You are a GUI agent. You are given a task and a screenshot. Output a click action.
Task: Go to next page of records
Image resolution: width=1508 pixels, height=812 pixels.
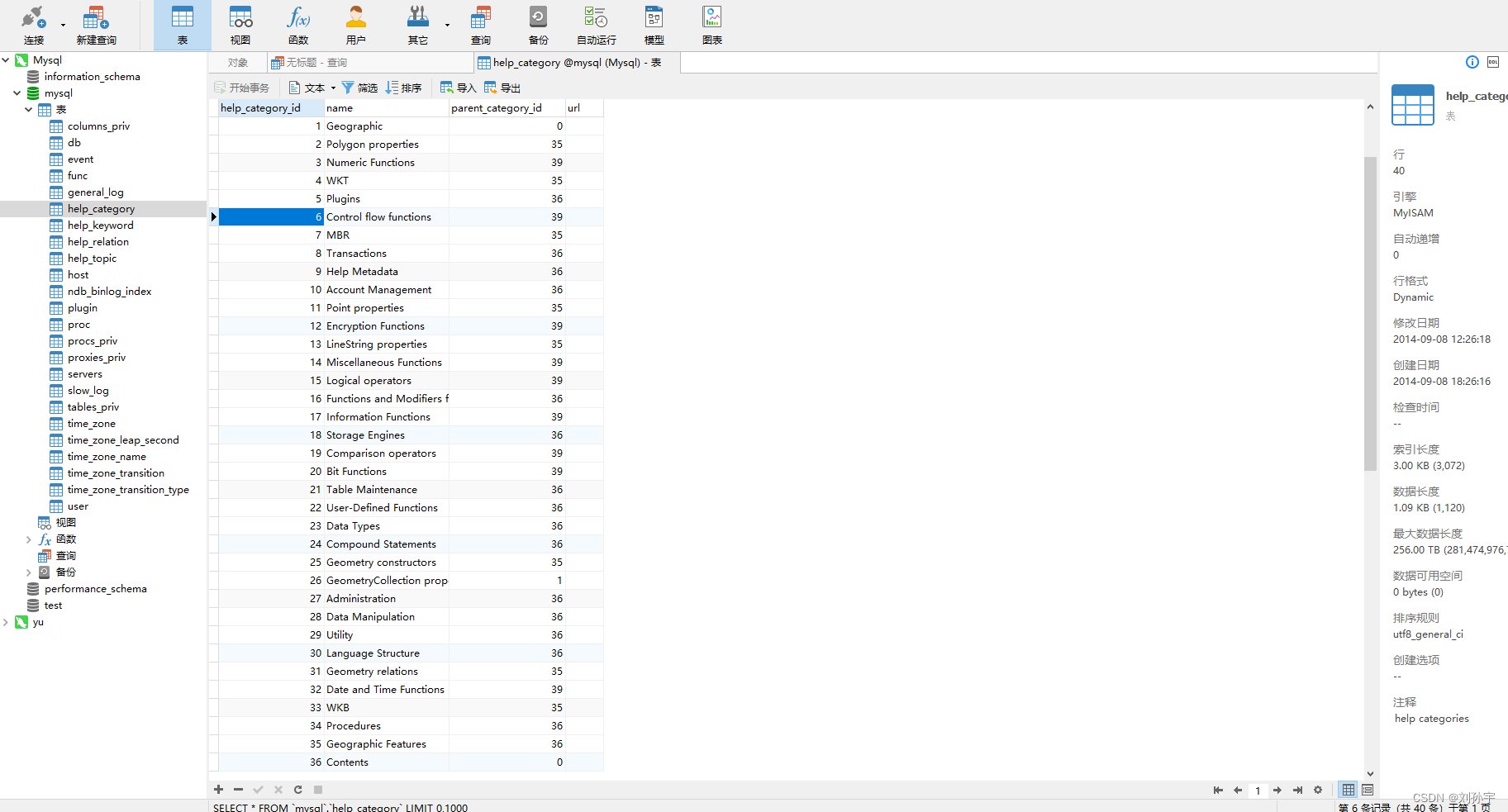1277,791
